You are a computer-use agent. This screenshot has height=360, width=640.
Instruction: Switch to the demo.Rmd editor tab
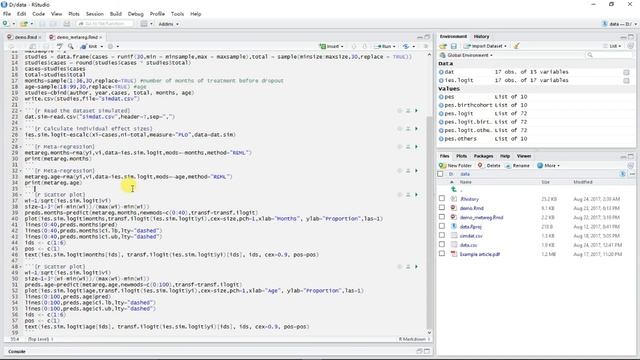click(x=25, y=37)
